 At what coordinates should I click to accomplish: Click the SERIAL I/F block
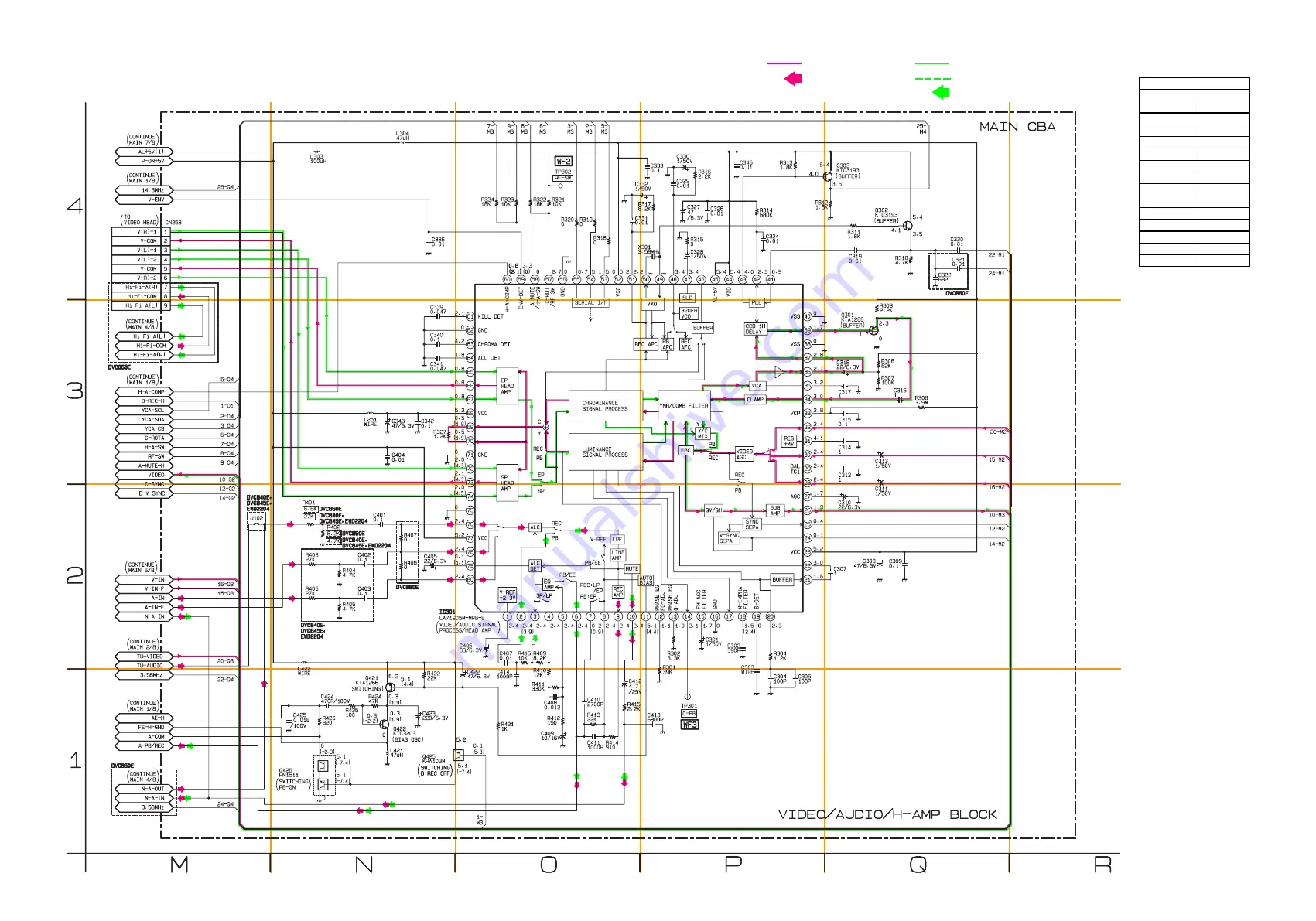[590, 303]
